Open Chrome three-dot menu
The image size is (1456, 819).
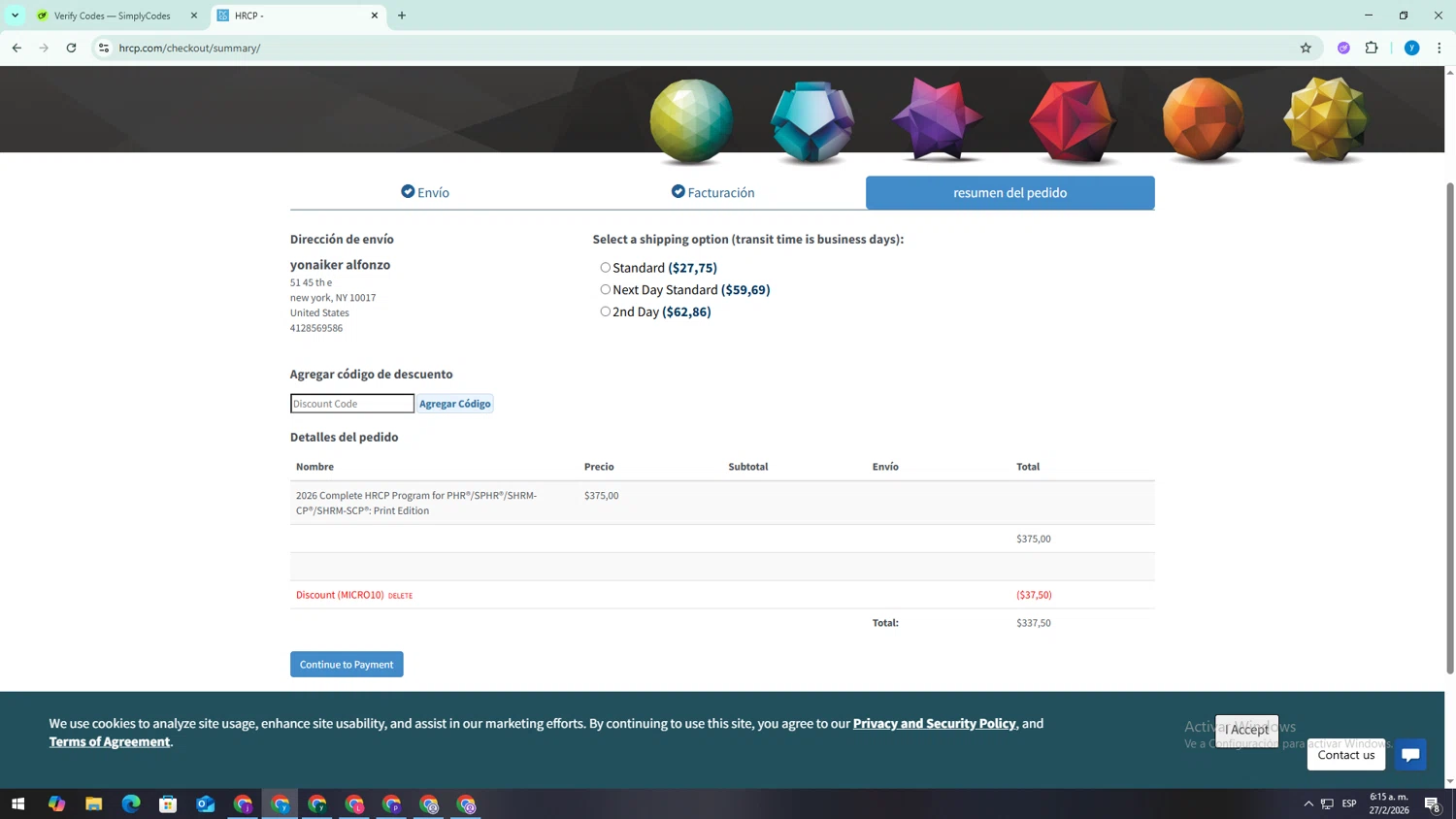coord(1439,48)
